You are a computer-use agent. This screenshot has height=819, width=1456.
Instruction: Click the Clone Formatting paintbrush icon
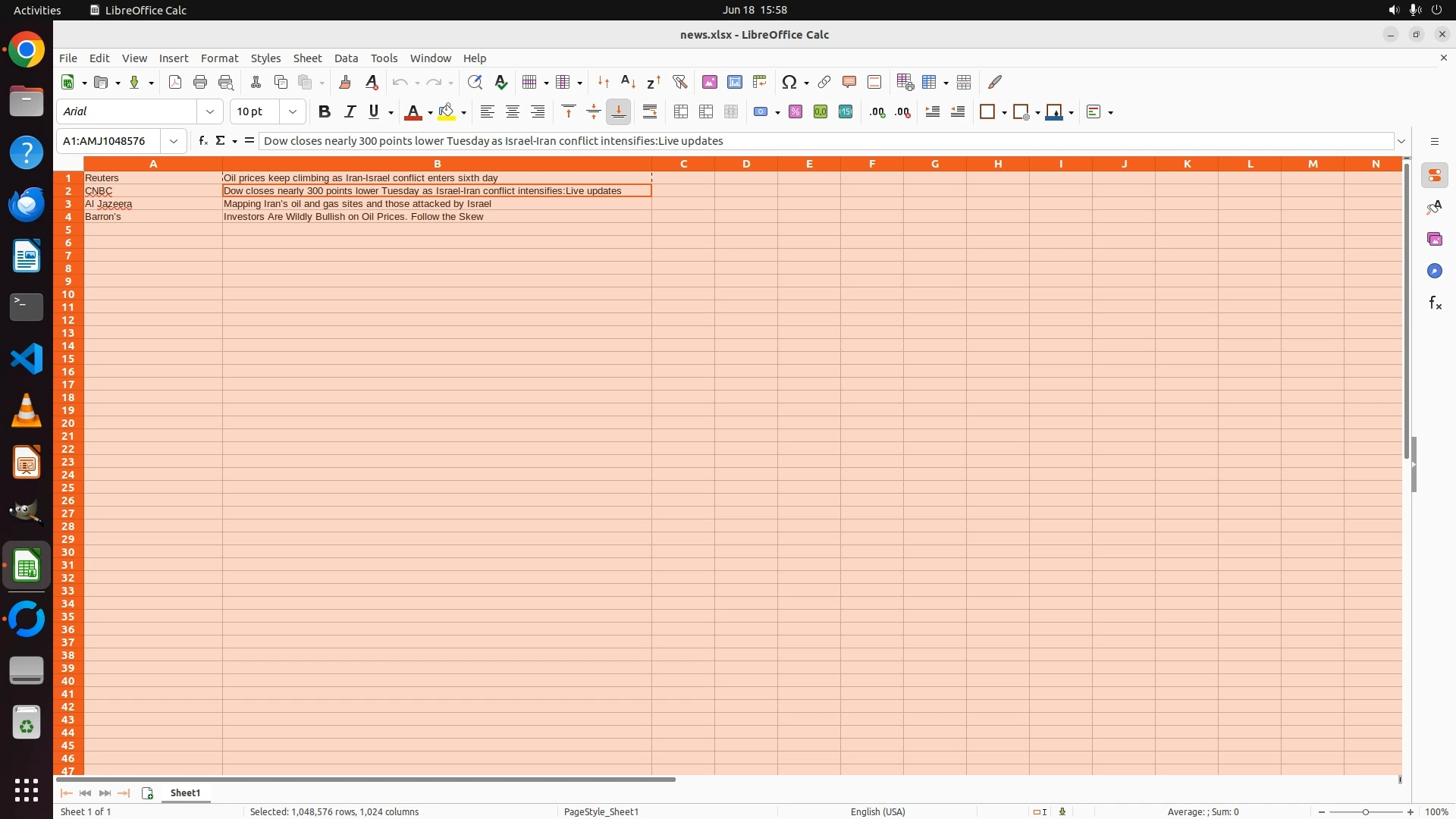point(345,82)
